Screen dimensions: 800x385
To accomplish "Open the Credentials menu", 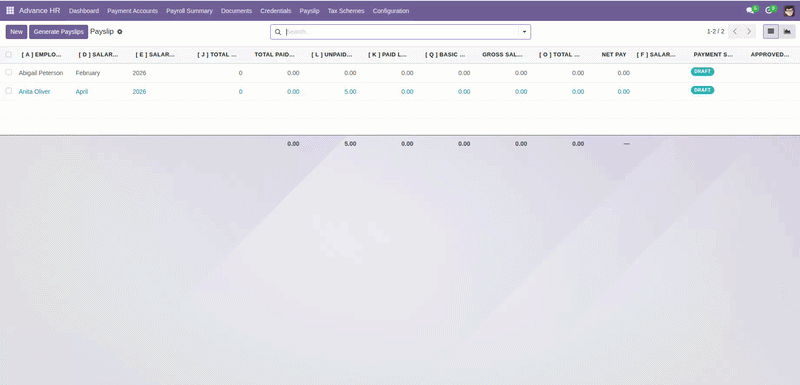I will 276,11.
